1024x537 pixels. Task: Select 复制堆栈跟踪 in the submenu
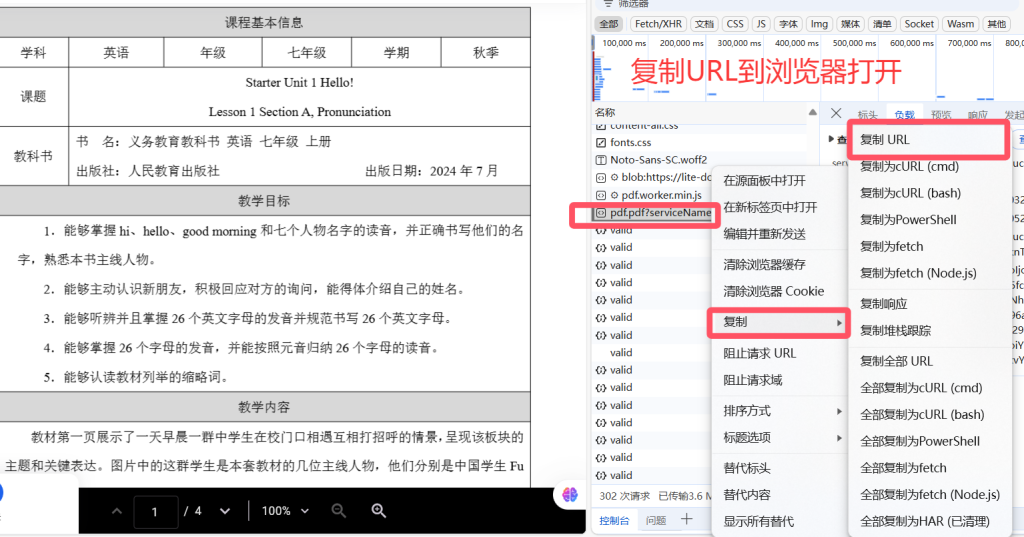(930, 331)
